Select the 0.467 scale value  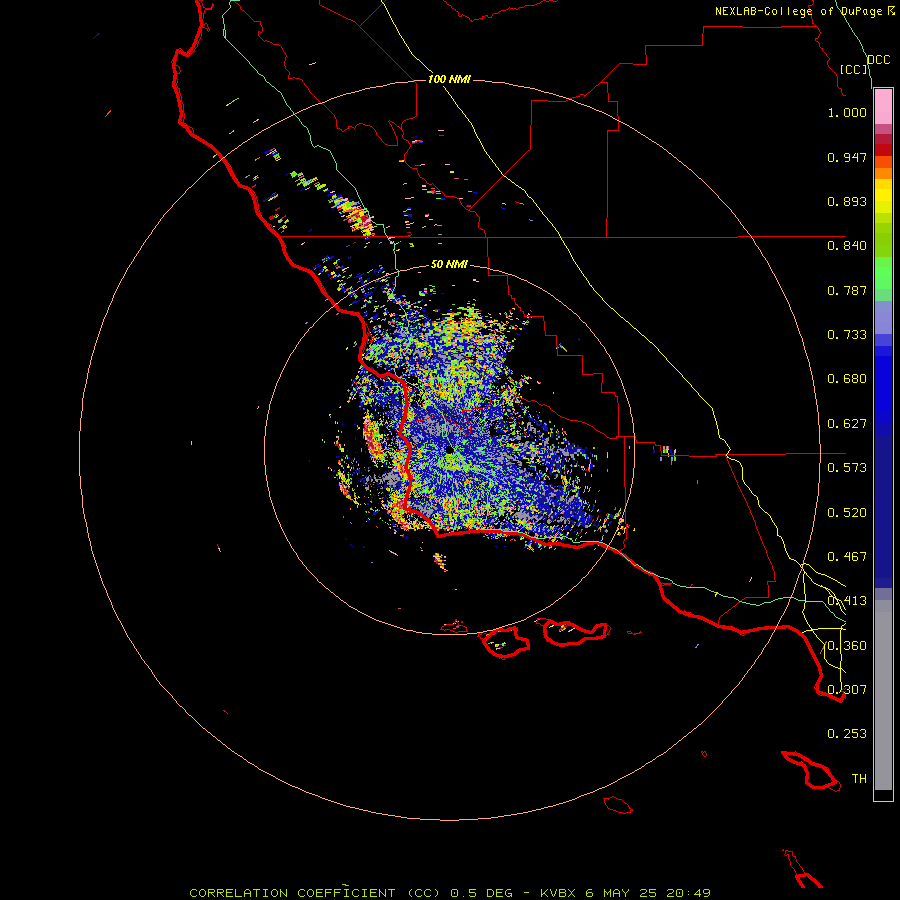click(847, 557)
